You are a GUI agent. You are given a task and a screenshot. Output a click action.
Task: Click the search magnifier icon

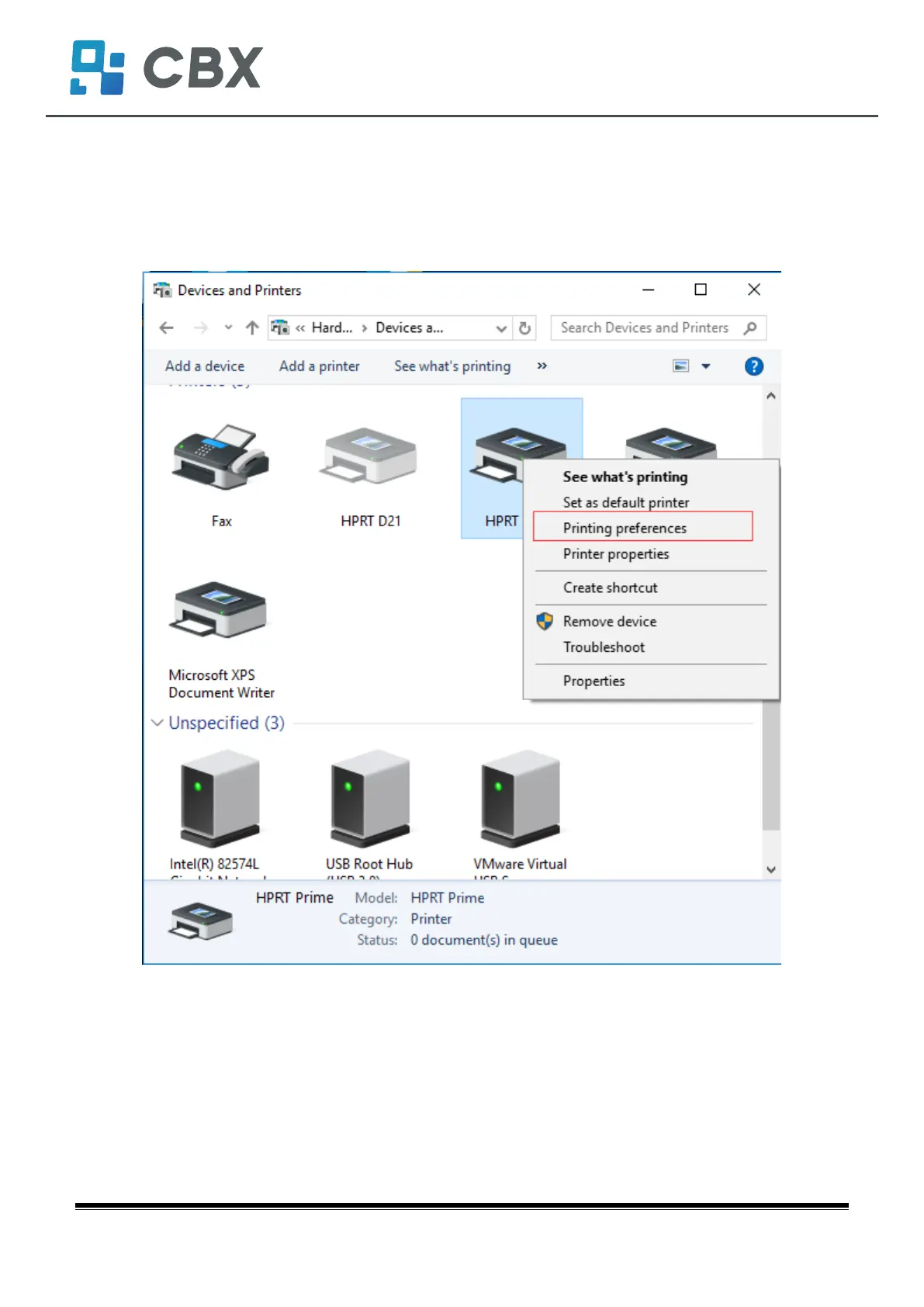(749, 328)
